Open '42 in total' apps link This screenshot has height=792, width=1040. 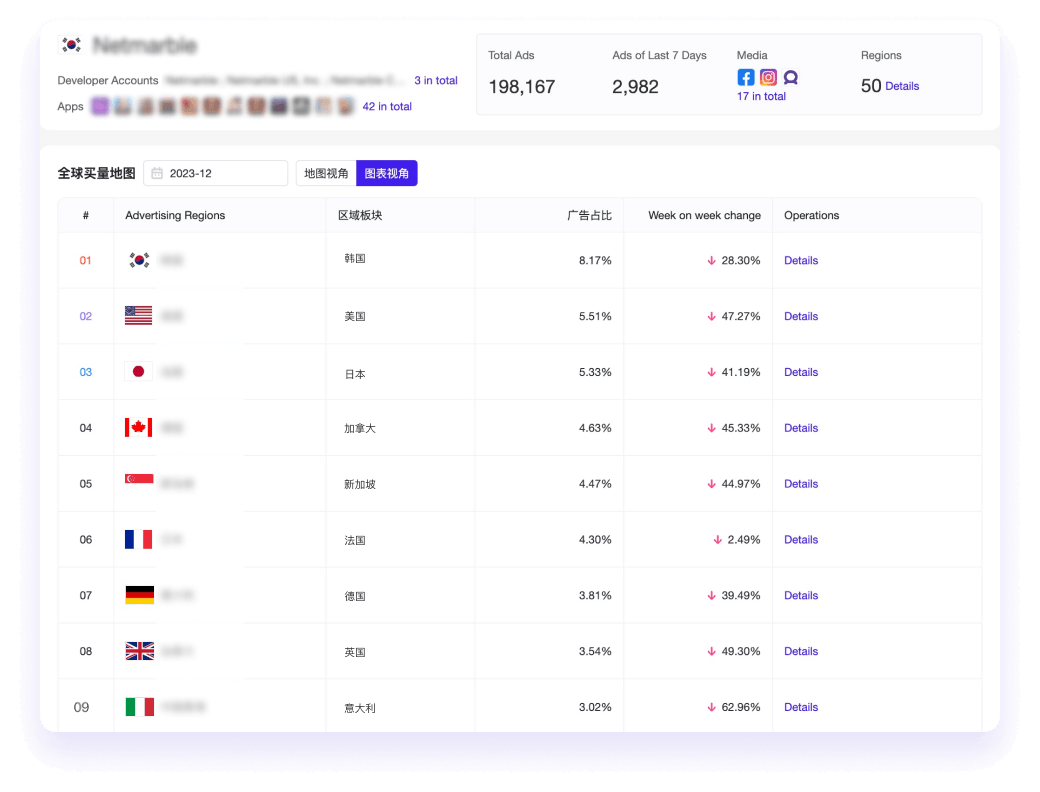(x=387, y=107)
